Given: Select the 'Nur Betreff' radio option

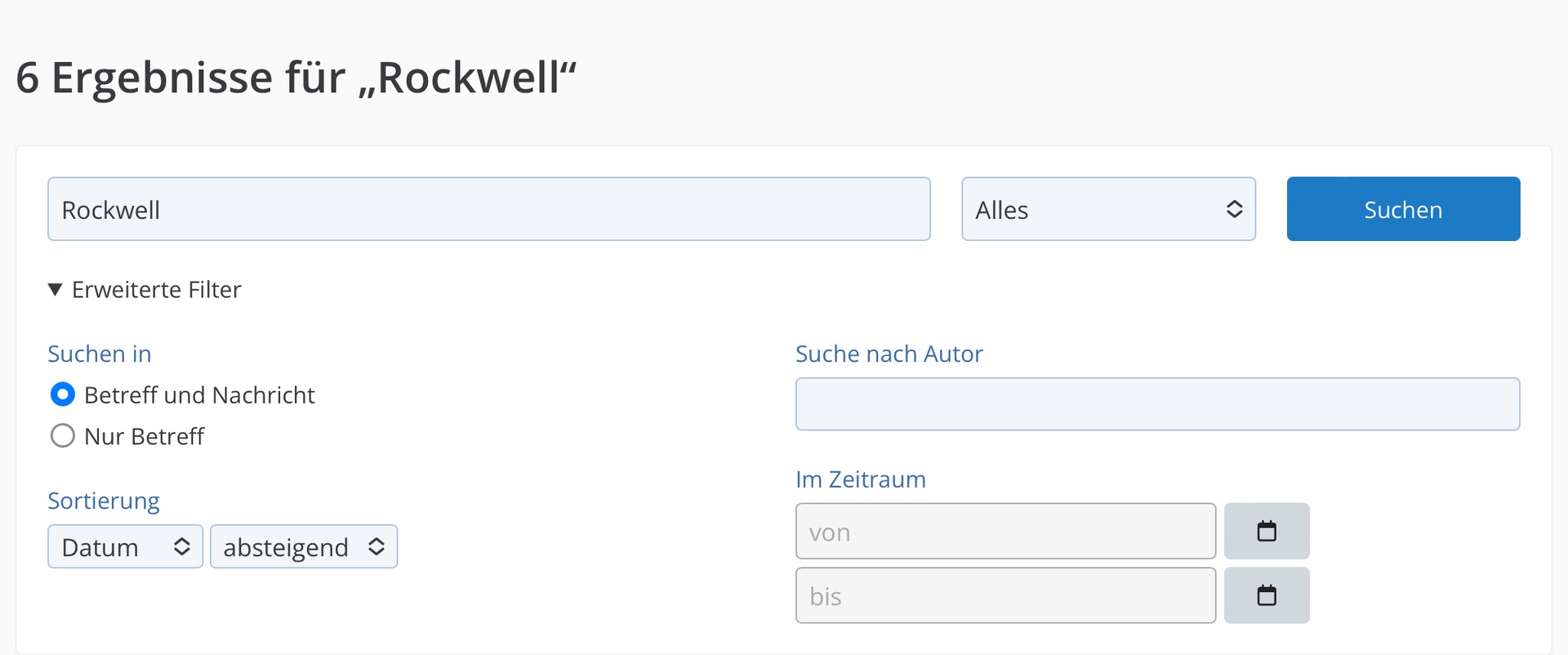Looking at the screenshot, I should coord(63,435).
